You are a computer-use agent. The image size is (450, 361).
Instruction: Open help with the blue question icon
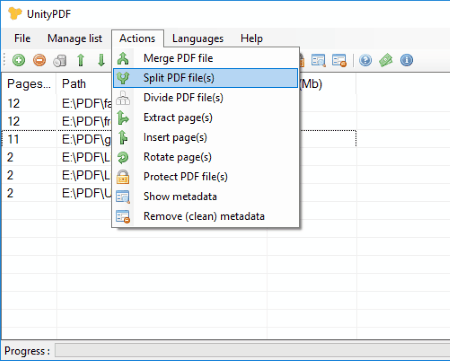[x=366, y=60]
